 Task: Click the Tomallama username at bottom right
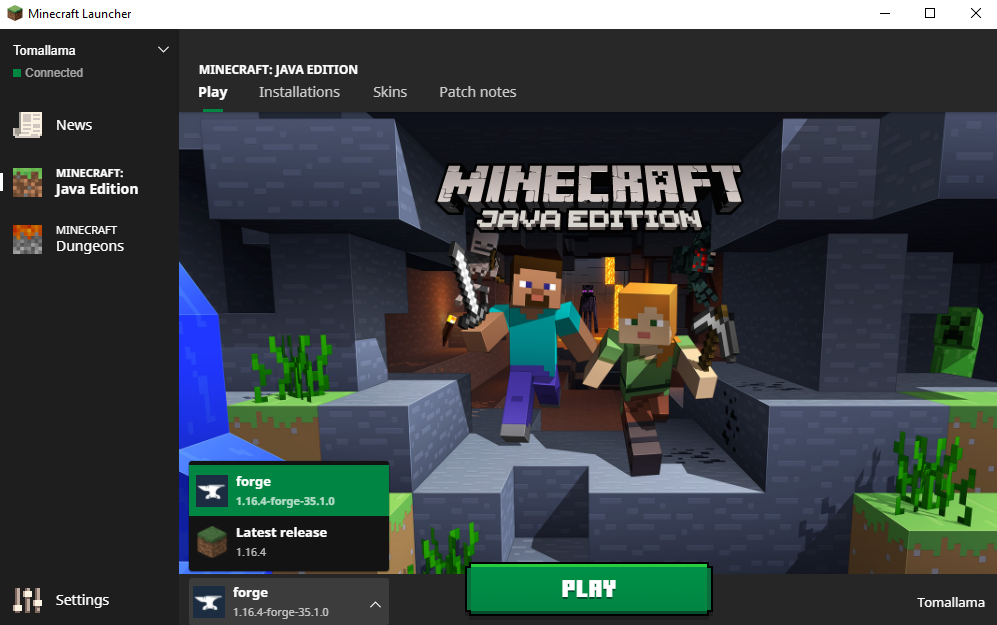click(x=951, y=602)
